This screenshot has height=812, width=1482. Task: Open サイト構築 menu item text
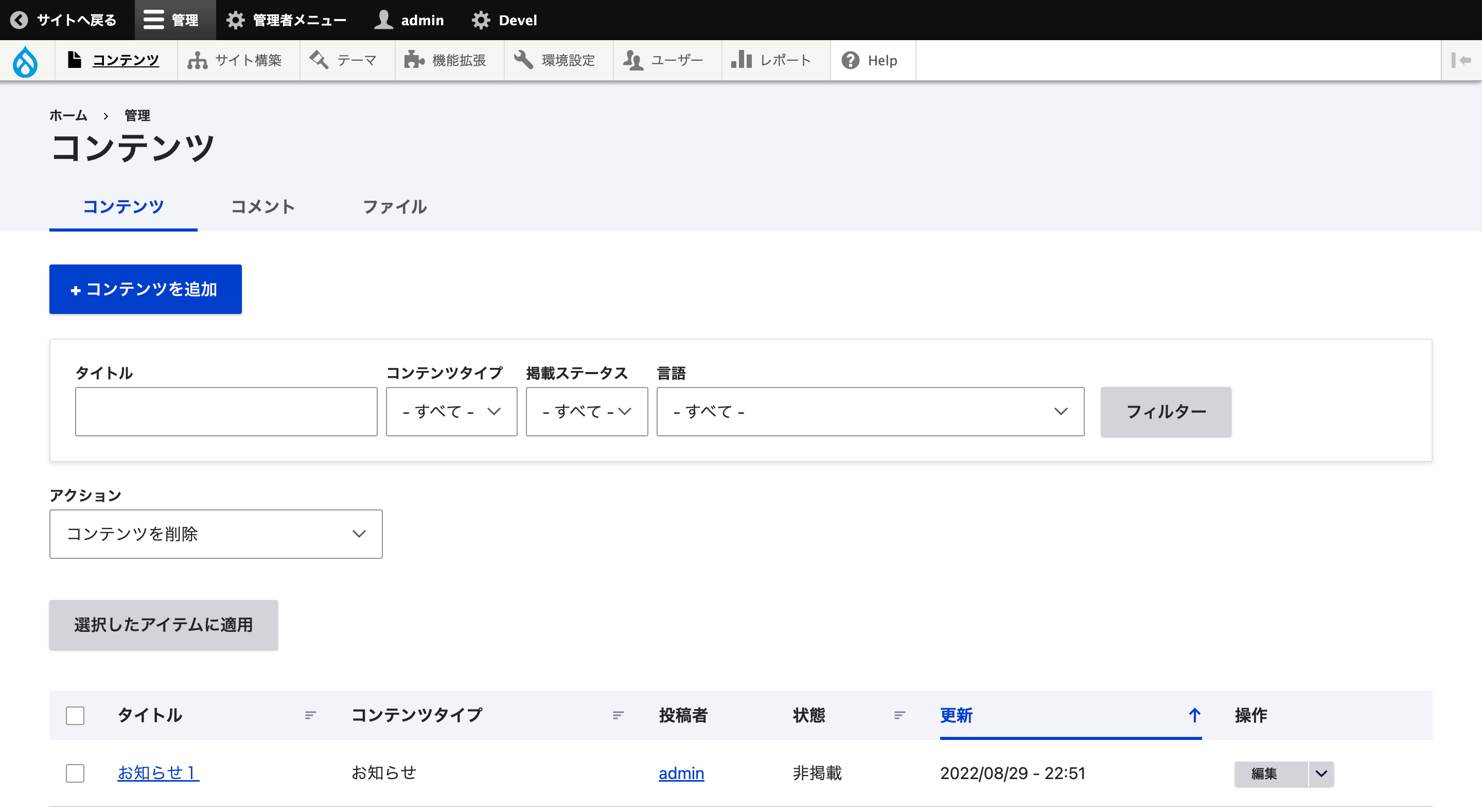[248, 60]
